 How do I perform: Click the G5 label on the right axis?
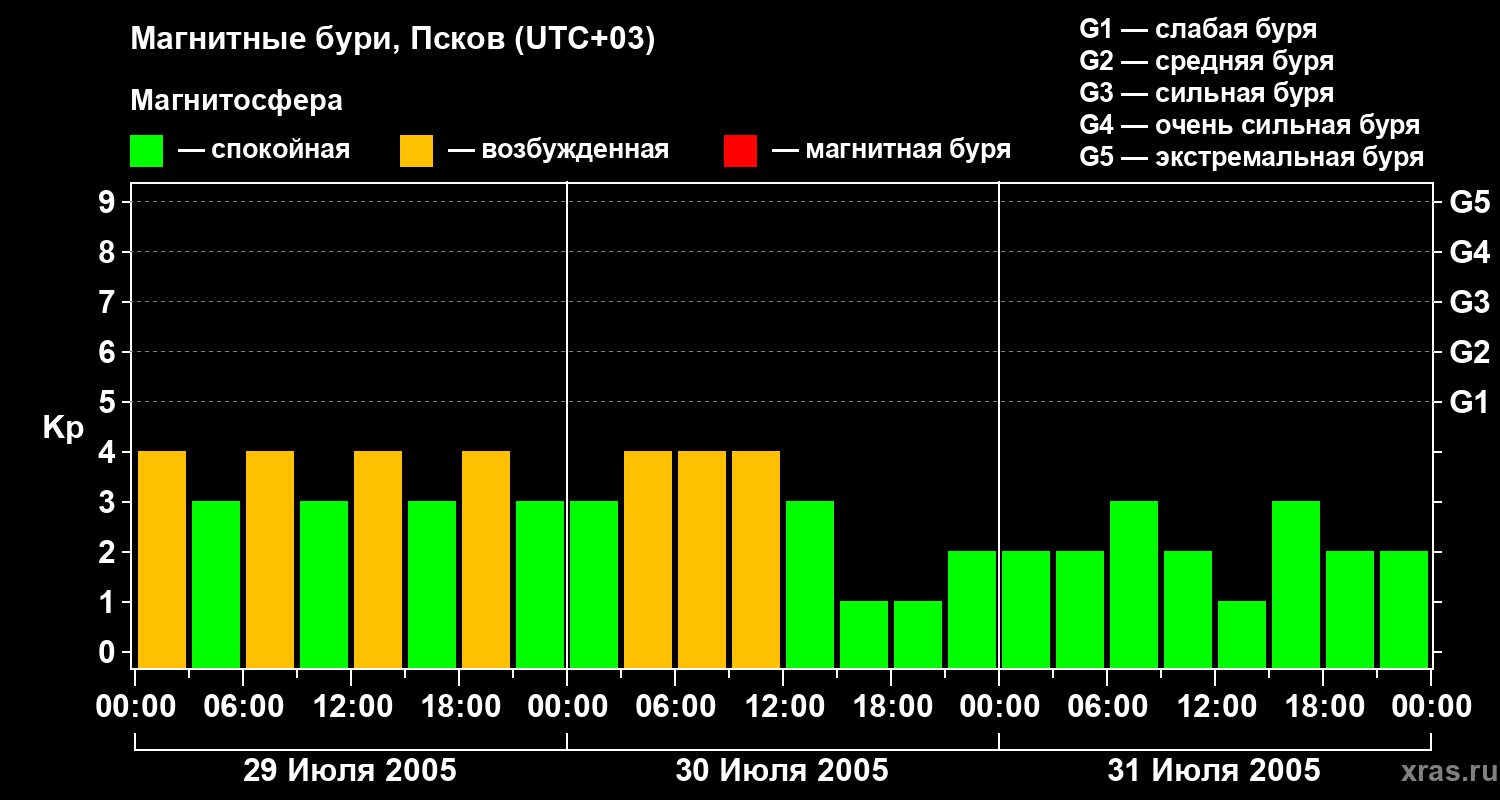(1469, 203)
